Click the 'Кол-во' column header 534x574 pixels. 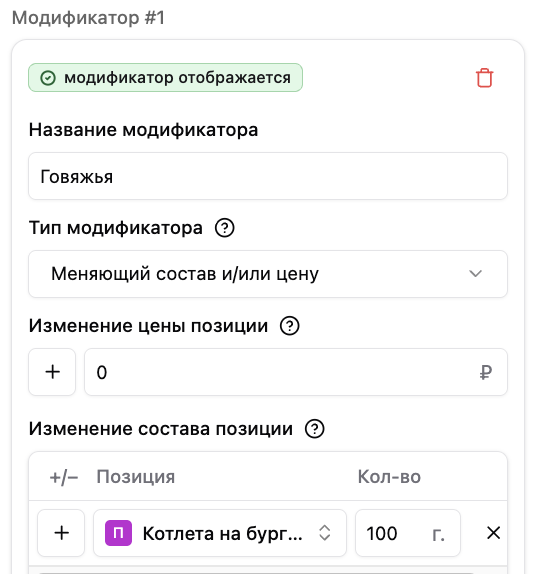point(389,477)
